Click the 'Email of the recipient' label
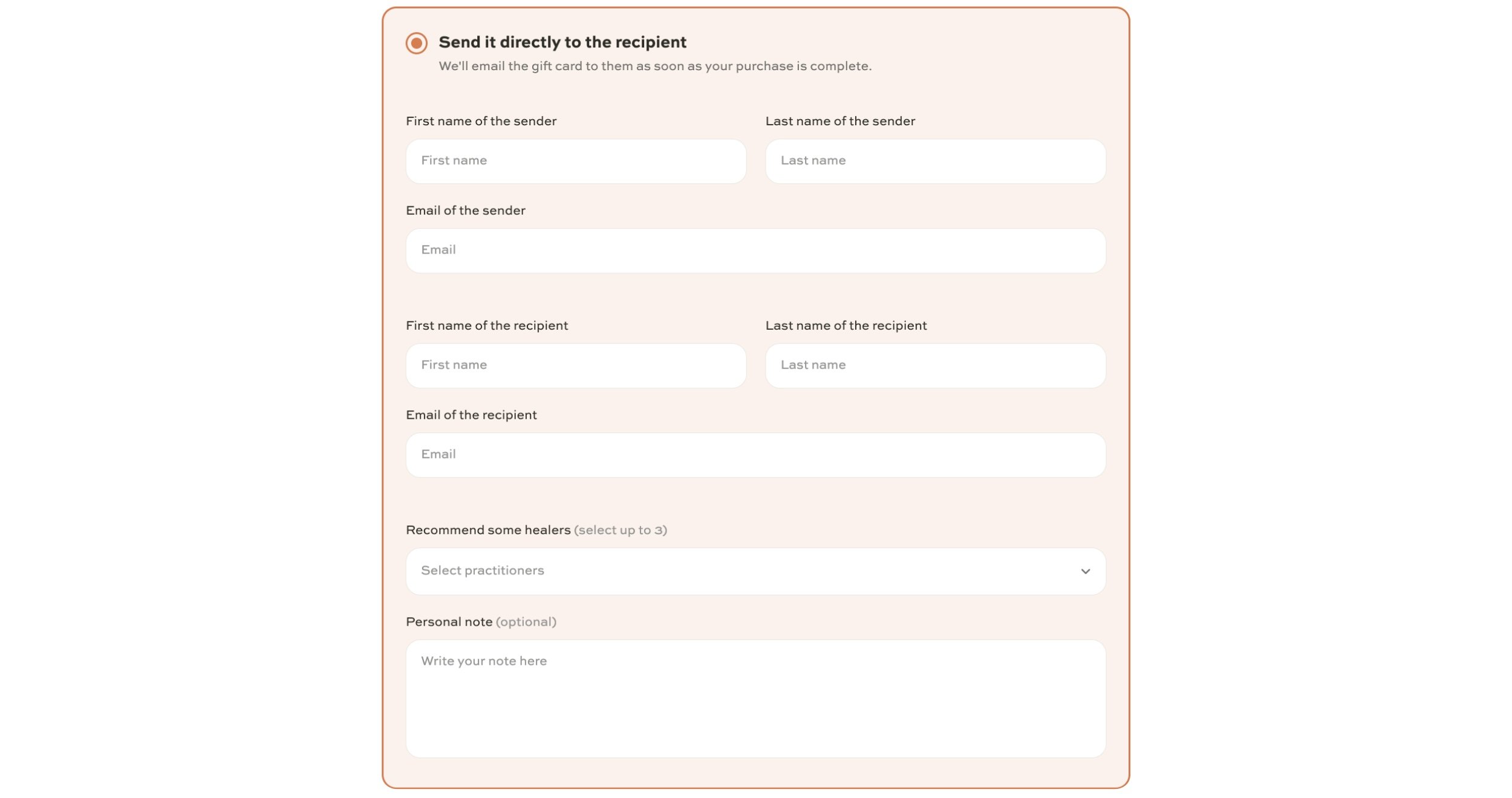The height and width of the screenshot is (798, 1512). [471, 415]
